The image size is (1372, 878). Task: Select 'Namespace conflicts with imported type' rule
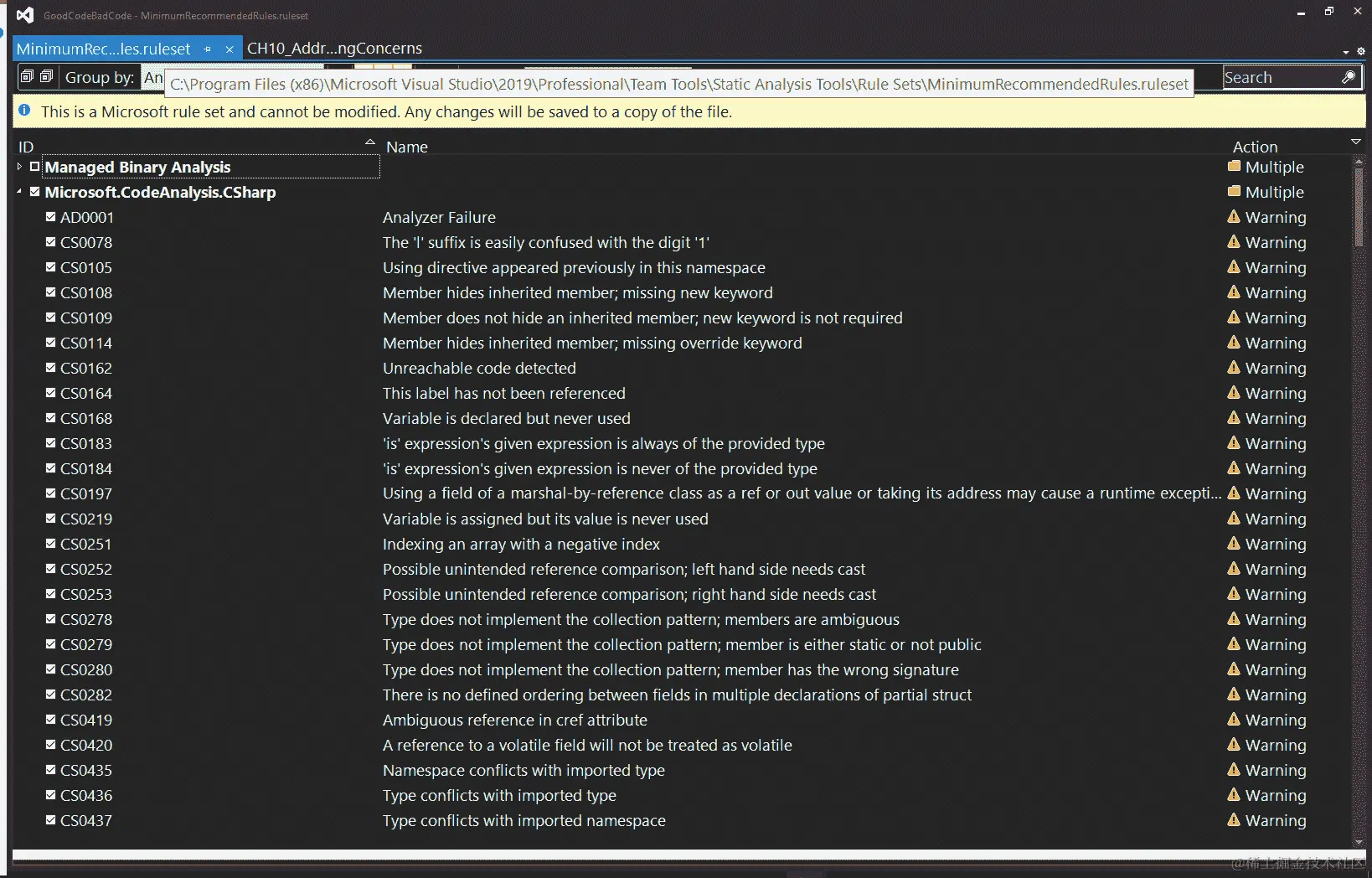[524, 770]
